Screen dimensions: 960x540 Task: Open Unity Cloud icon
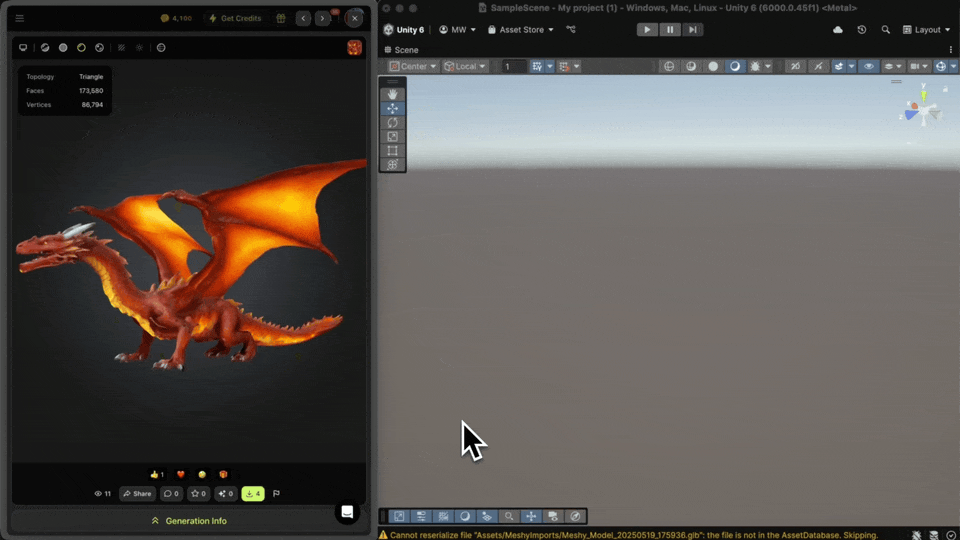(x=838, y=29)
